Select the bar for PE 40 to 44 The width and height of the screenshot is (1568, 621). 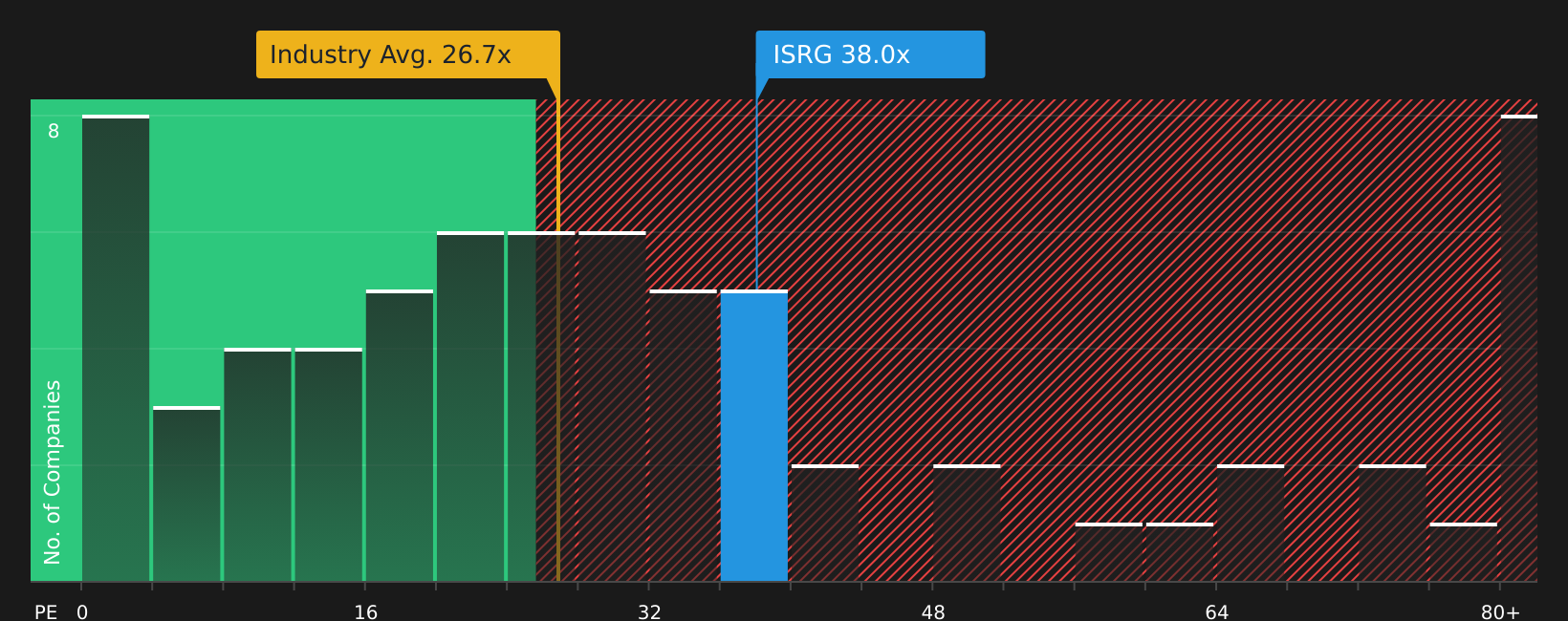825,523
